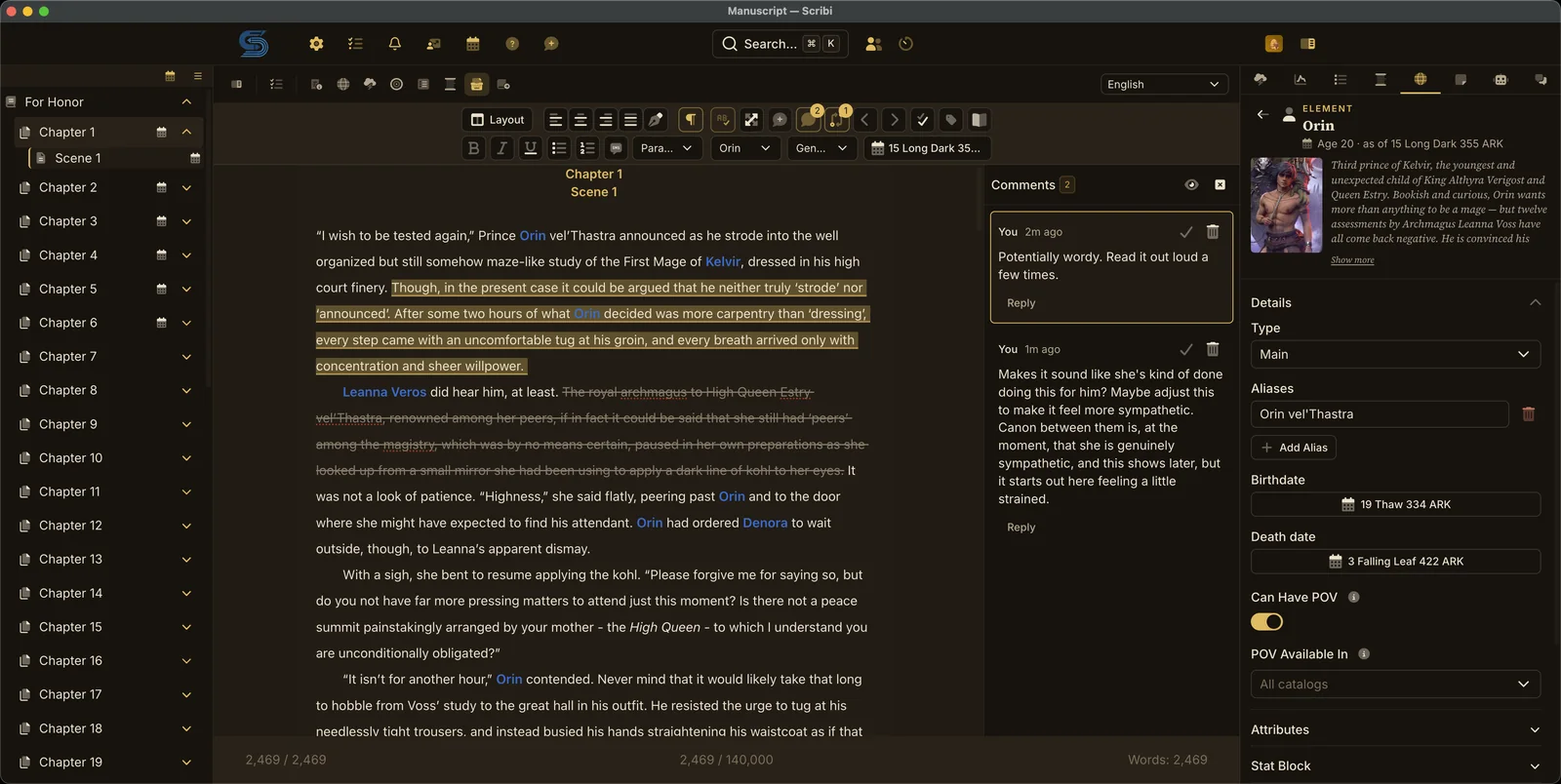Open the book view icon in editor toolbar
Screen dimensions: 1561x784
tap(979, 120)
